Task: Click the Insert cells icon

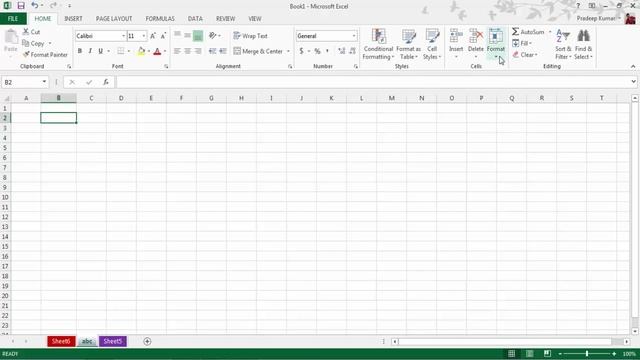Action: [456, 37]
